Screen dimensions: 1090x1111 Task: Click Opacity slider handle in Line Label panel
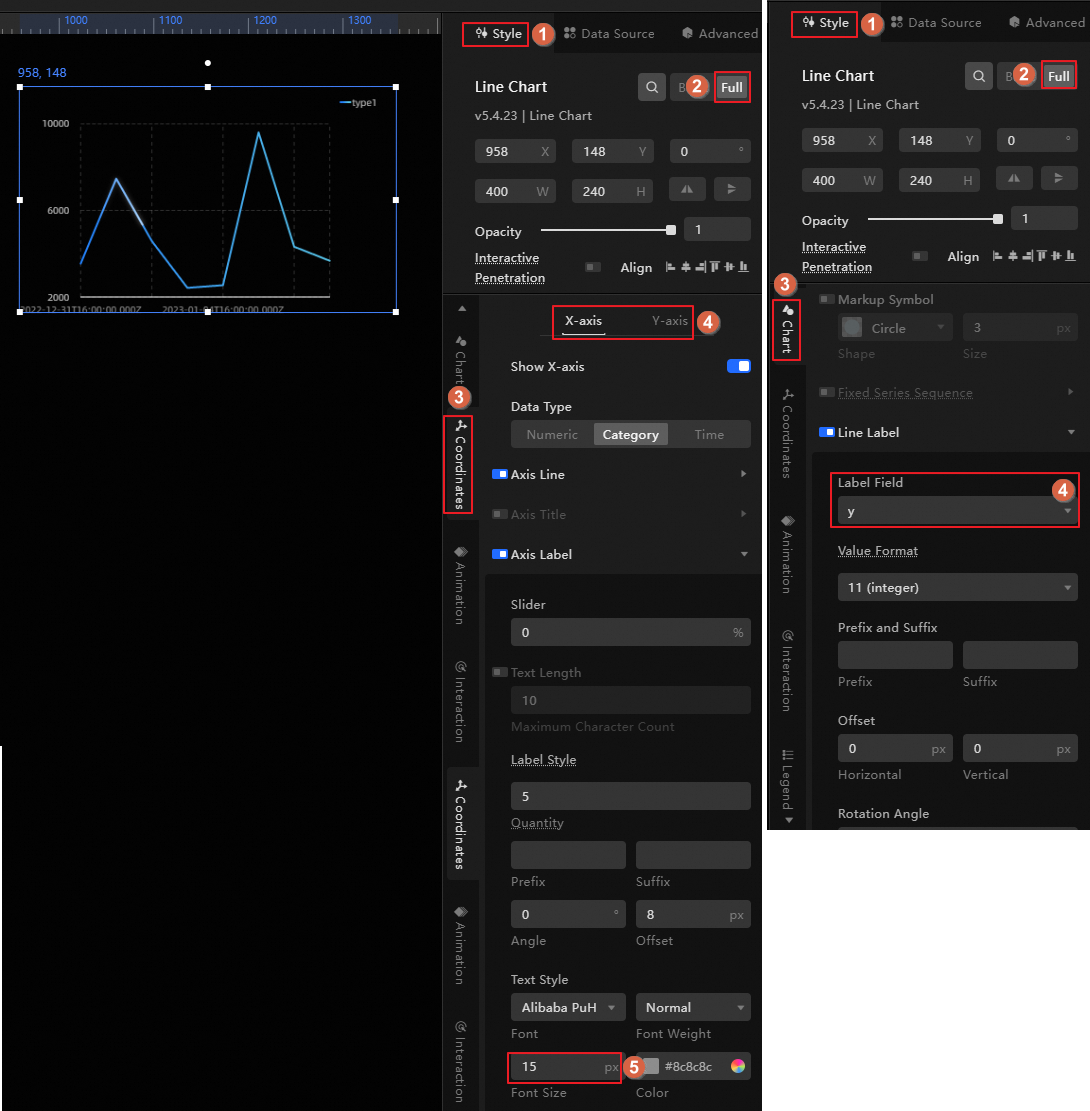click(998, 219)
